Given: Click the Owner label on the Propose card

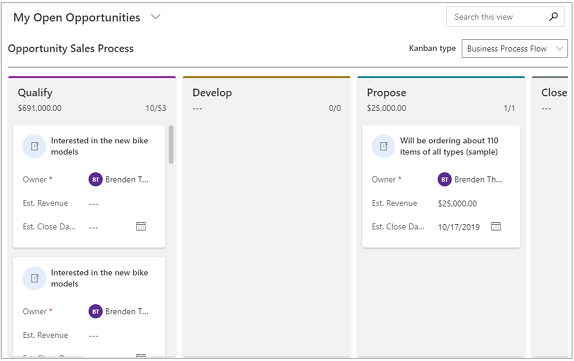Looking at the screenshot, I should click(384, 179).
